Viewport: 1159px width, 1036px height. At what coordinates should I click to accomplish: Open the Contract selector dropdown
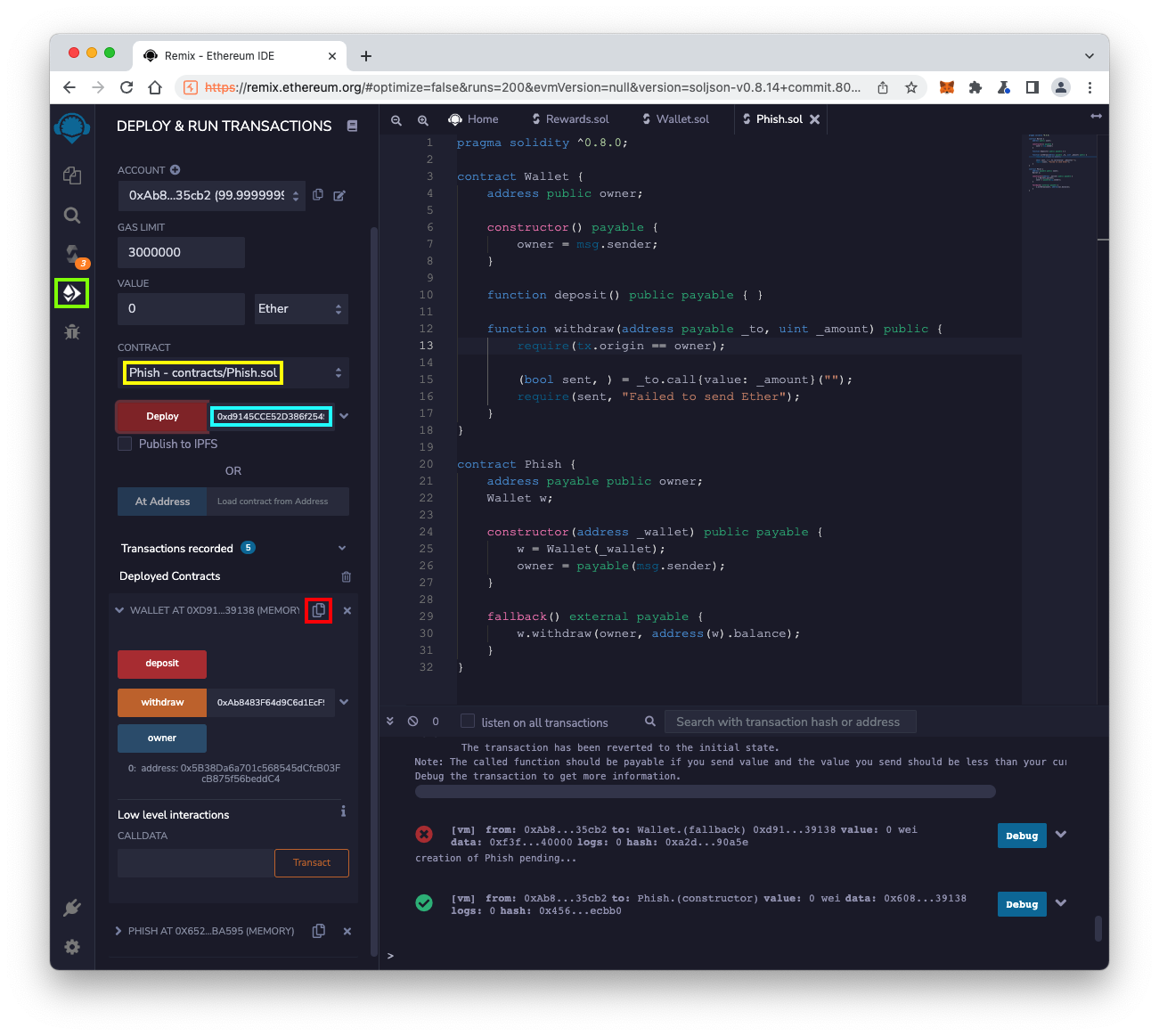(233, 373)
